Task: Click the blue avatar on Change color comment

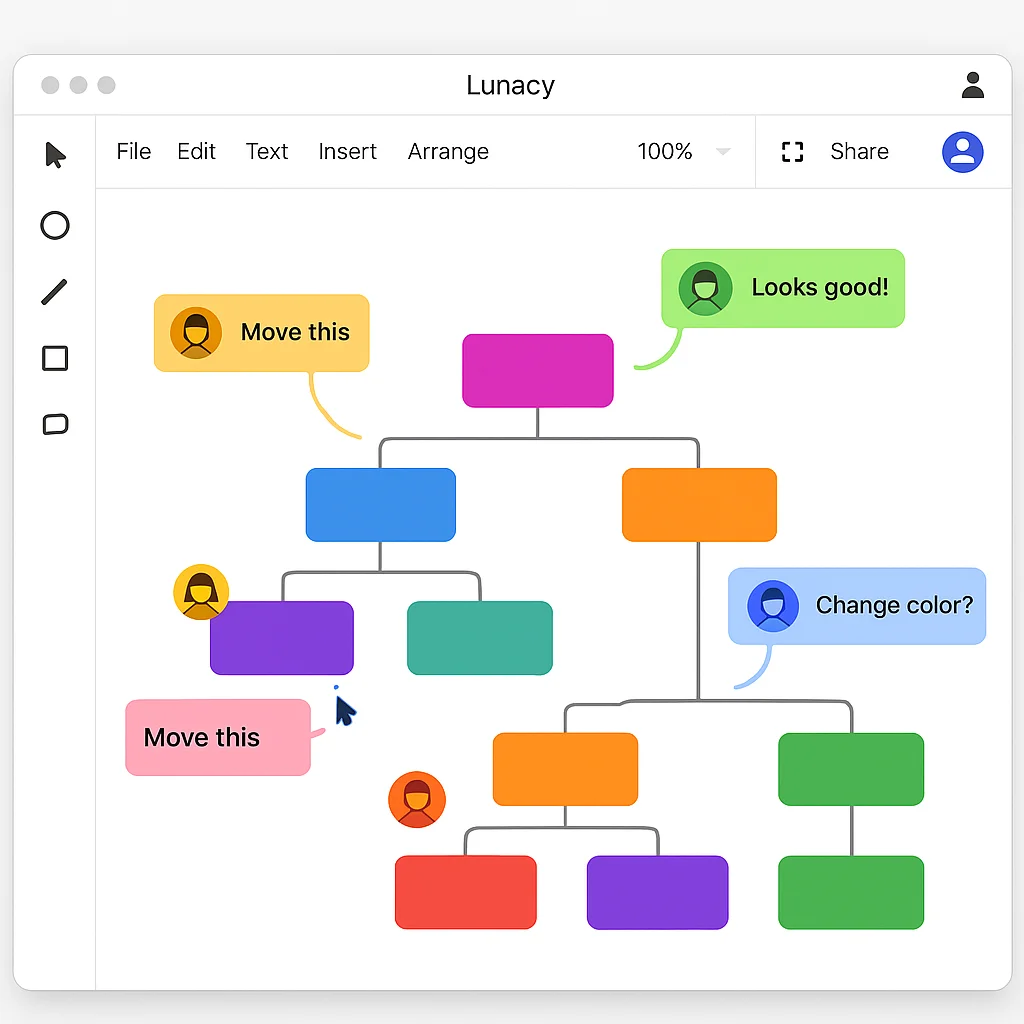Action: 771,605
